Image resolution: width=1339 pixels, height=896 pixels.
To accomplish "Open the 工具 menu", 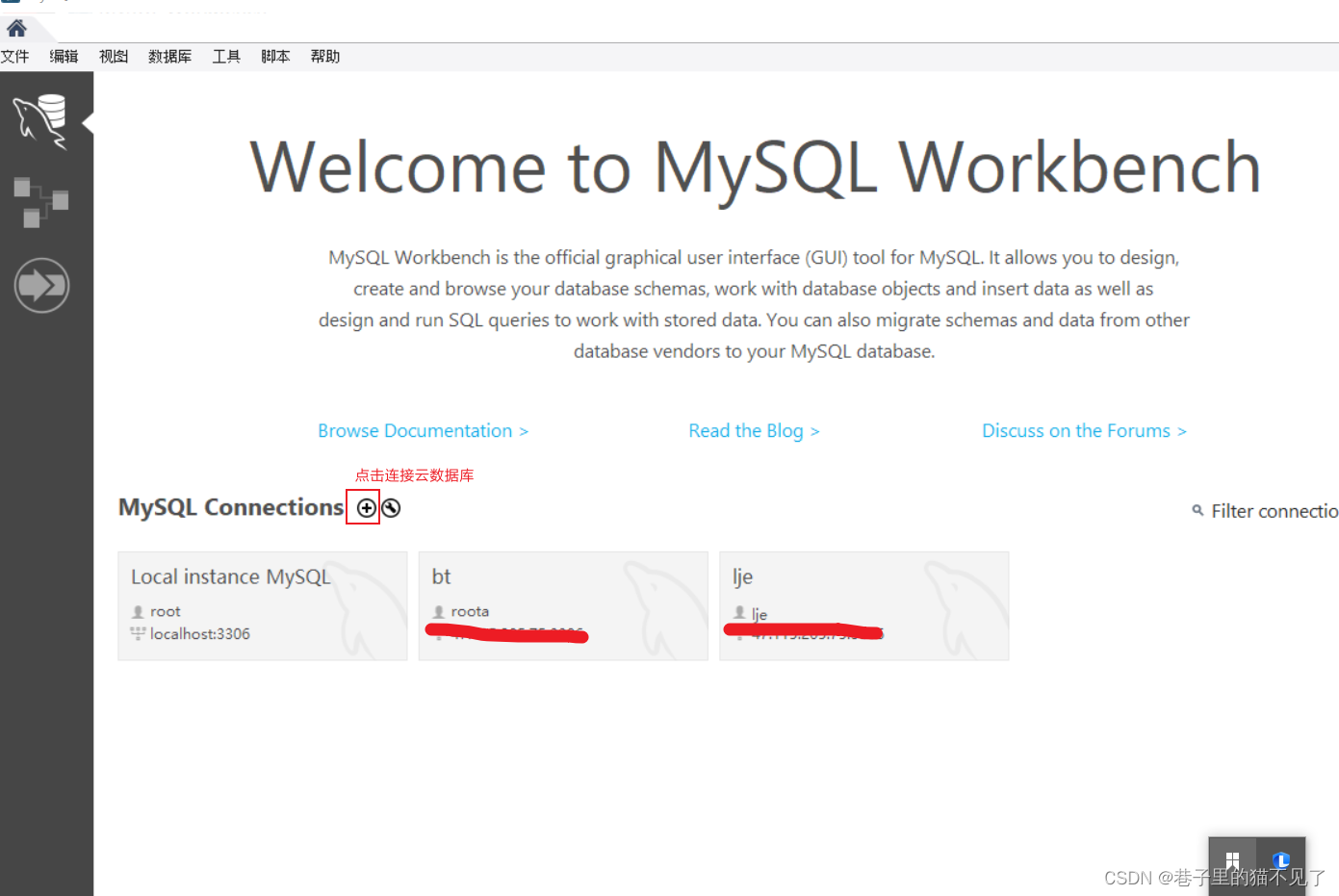I will (226, 56).
